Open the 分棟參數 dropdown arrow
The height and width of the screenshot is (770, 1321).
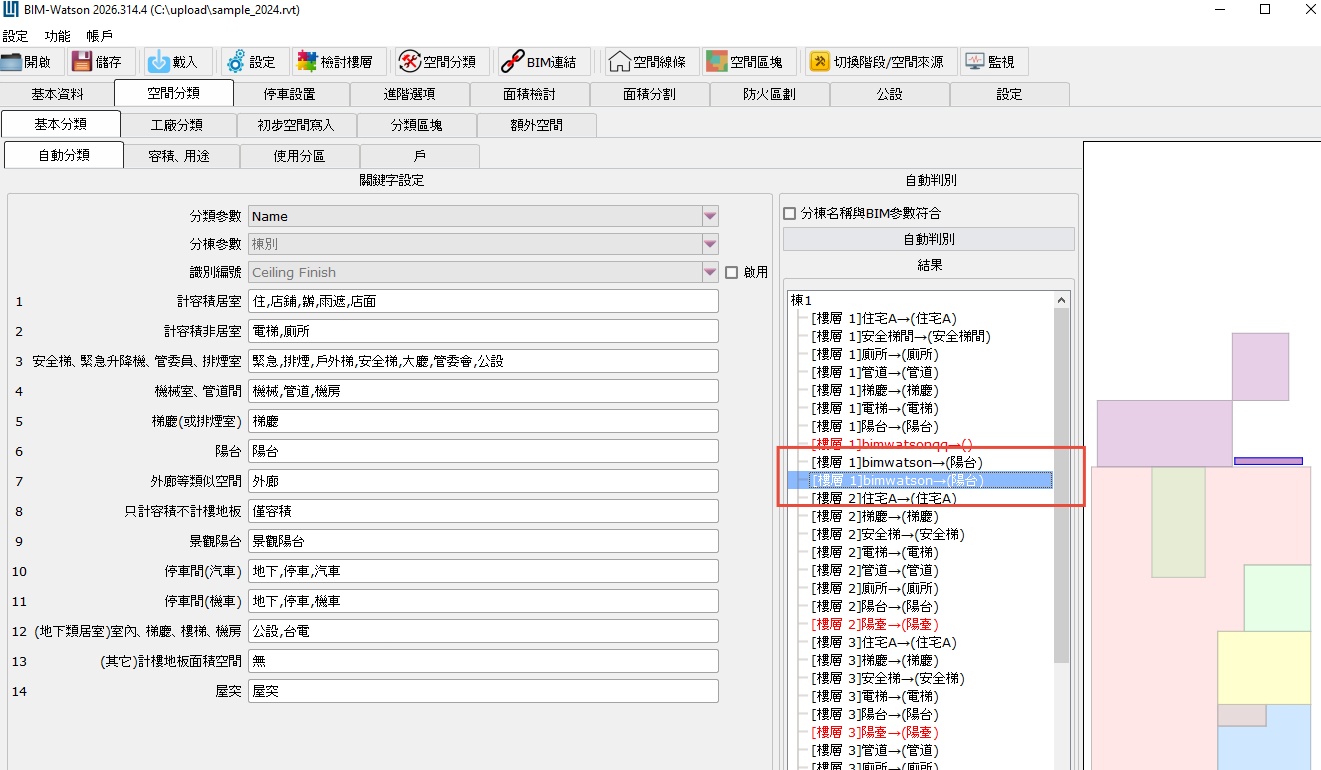click(x=710, y=244)
